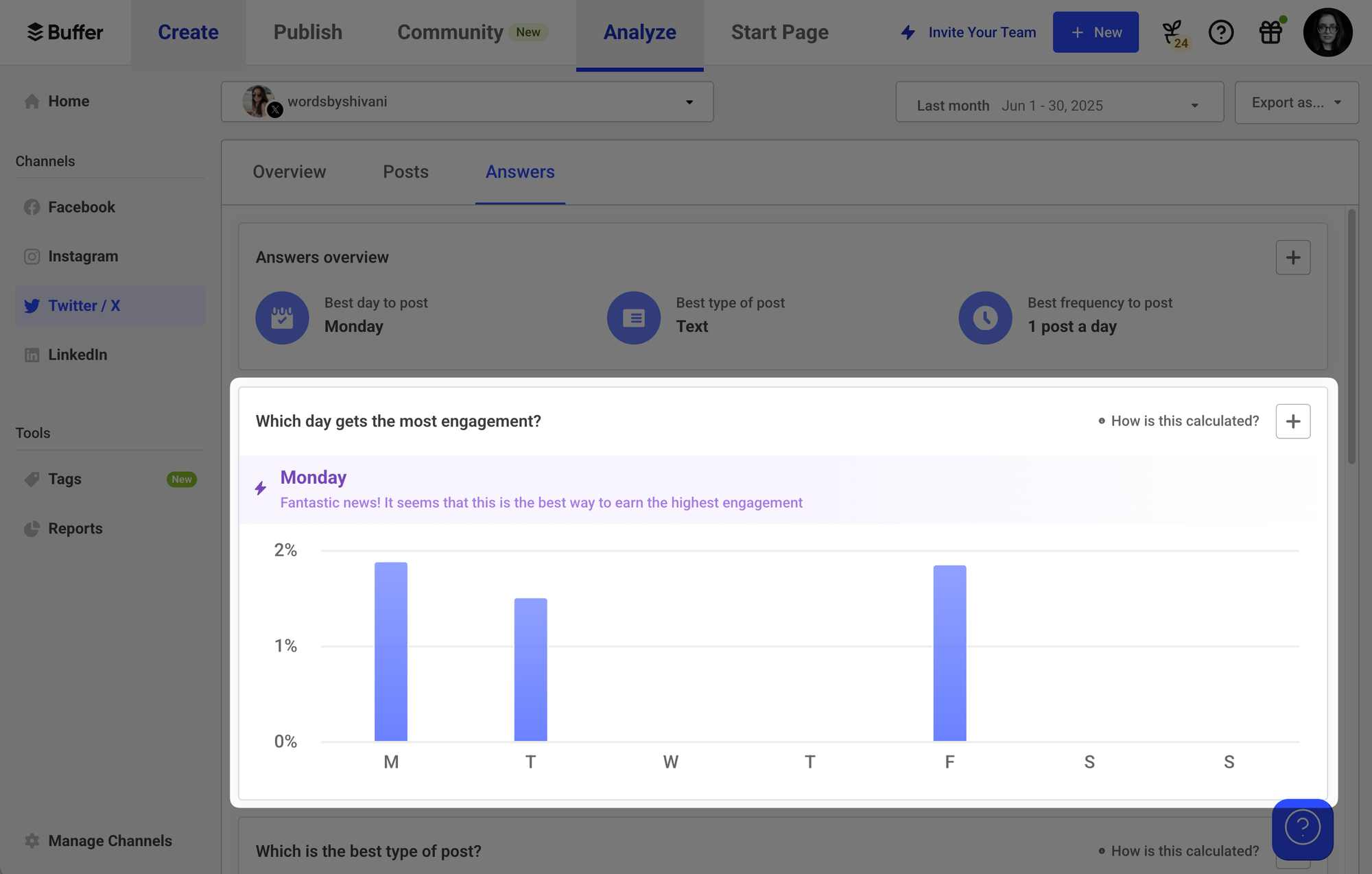Open the Tags tool in sidebar
The width and height of the screenshot is (1372, 874).
pyautogui.click(x=64, y=479)
